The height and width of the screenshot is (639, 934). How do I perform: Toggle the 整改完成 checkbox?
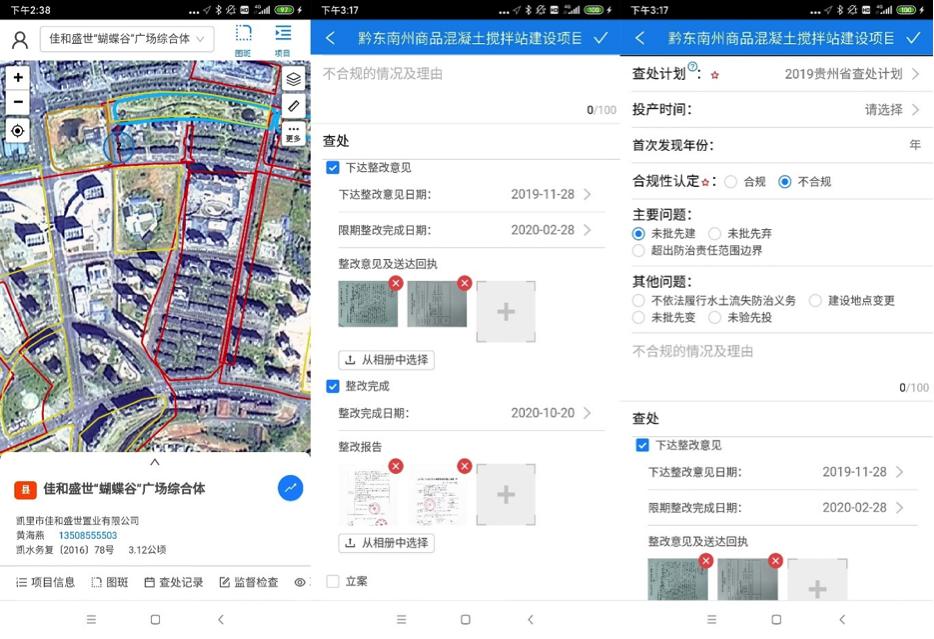(334, 386)
